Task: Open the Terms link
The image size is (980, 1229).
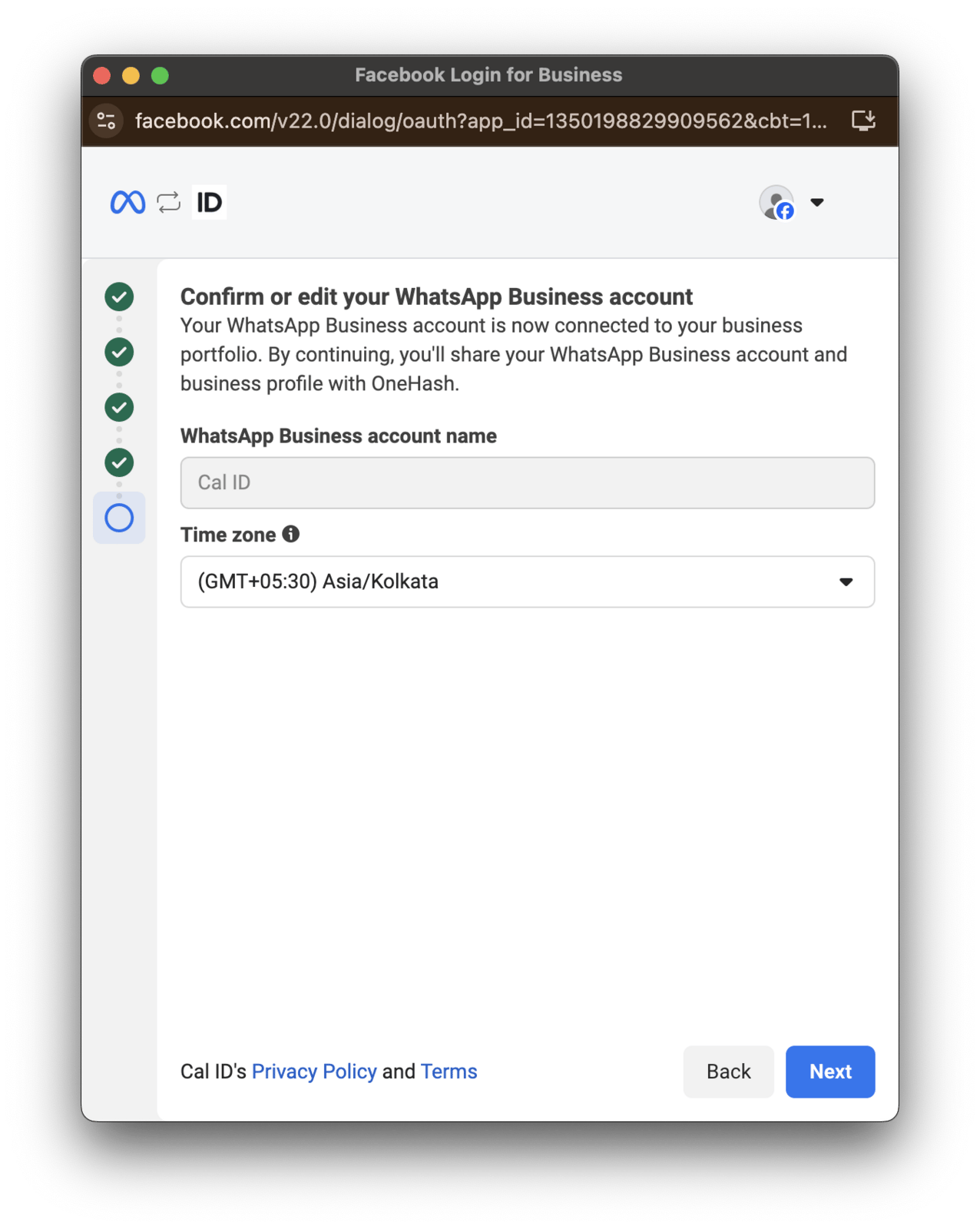Action: click(449, 1072)
